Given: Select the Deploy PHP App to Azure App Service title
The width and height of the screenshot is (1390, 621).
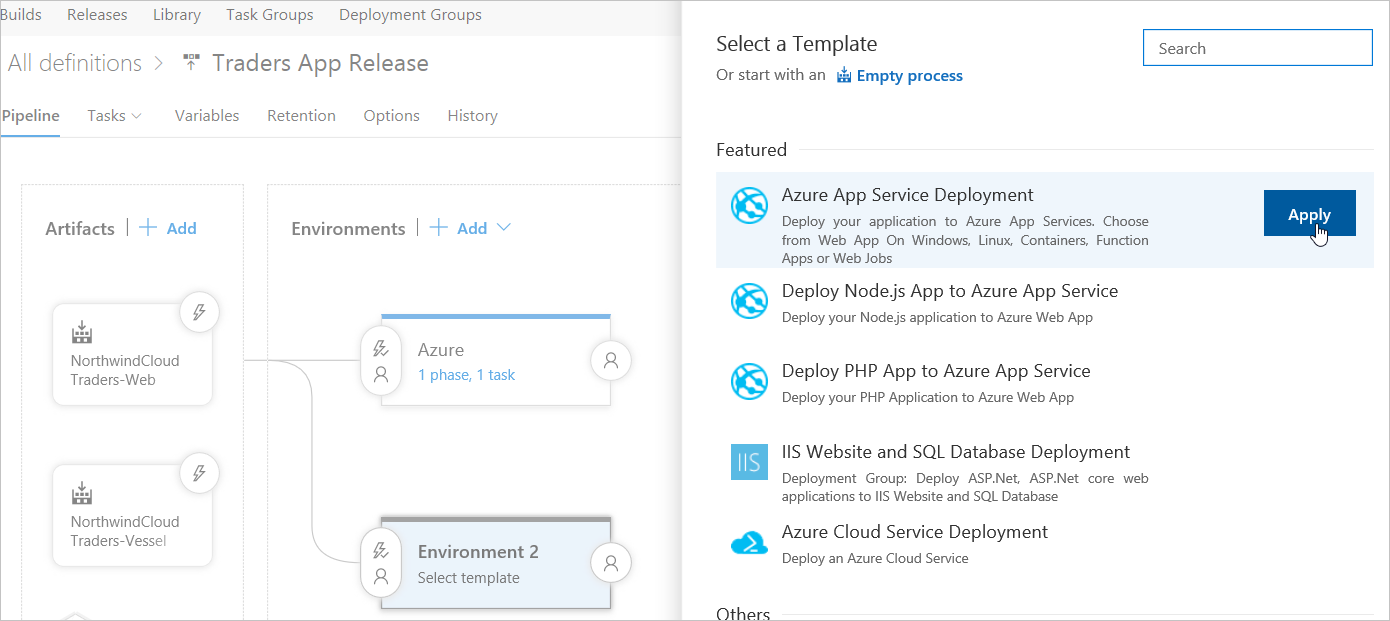Looking at the screenshot, I should tap(936, 371).
